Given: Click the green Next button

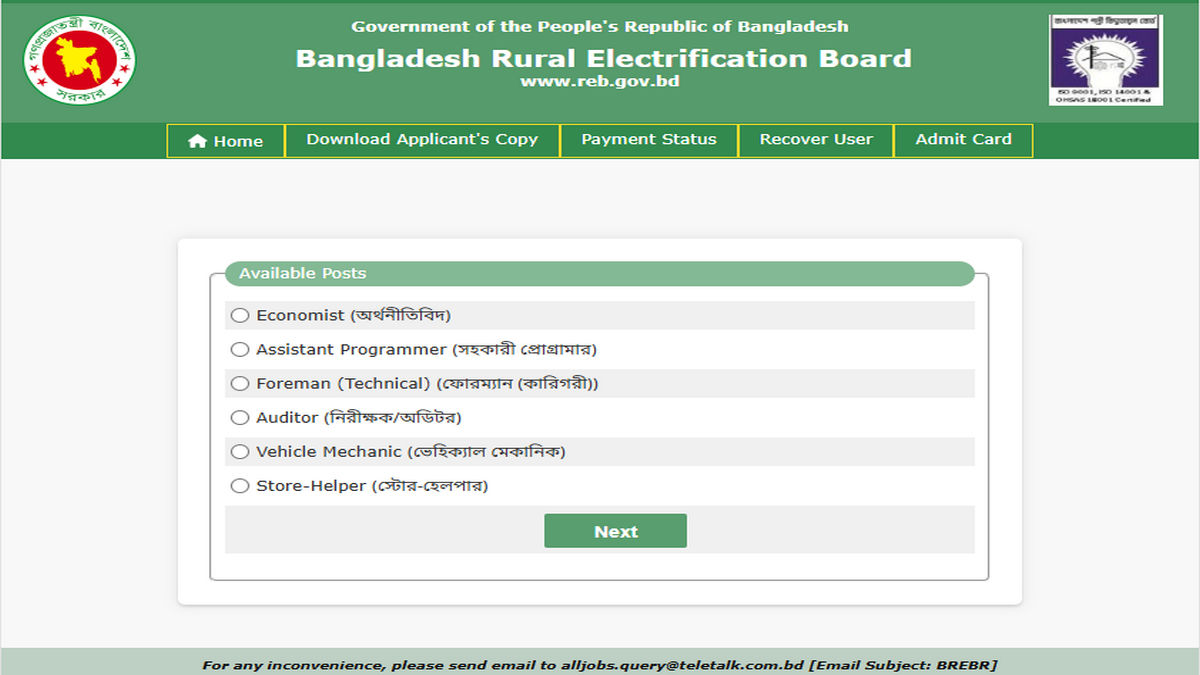Looking at the screenshot, I should coord(615,531).
